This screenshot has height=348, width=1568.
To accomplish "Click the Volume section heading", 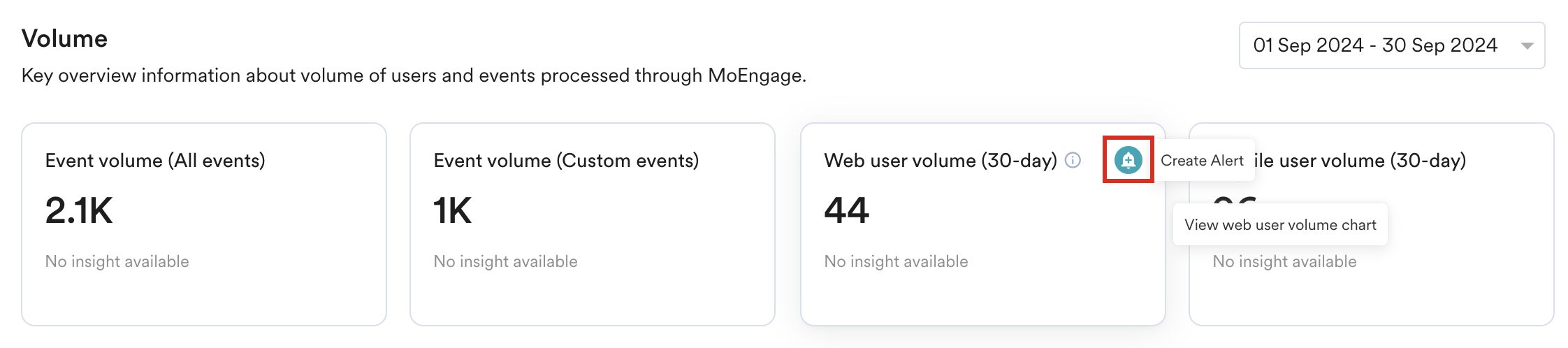I will click(x=64, y=38).
